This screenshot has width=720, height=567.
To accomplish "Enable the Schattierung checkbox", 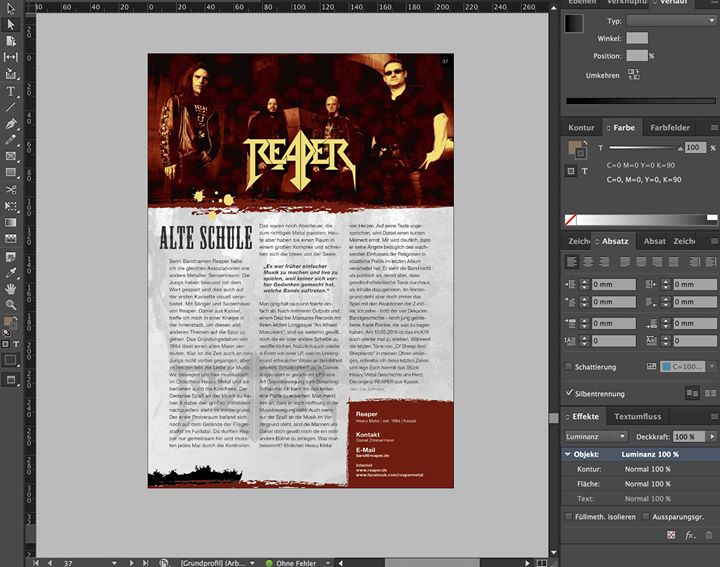I will 569,367.
